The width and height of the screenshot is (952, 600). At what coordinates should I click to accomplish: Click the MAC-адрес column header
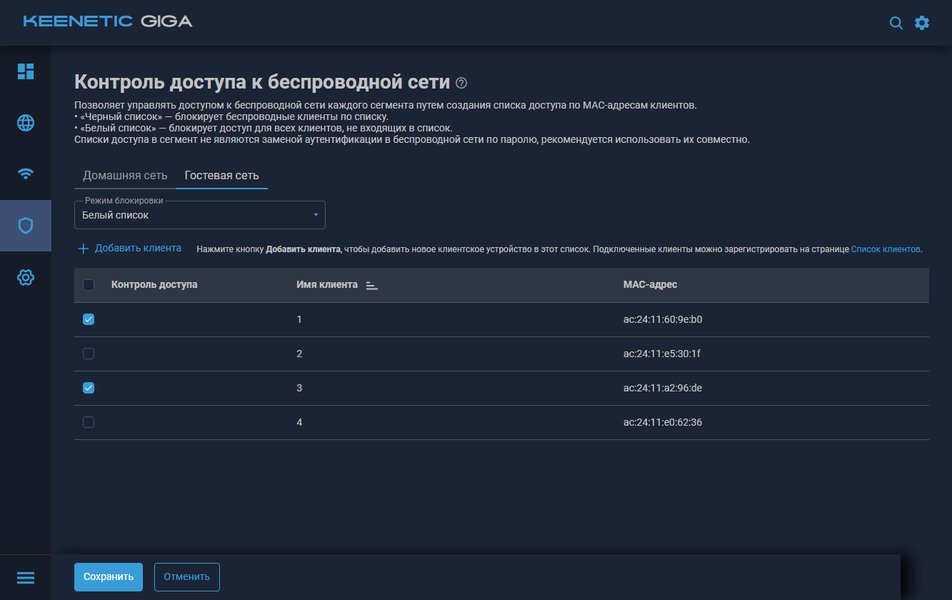650,285
